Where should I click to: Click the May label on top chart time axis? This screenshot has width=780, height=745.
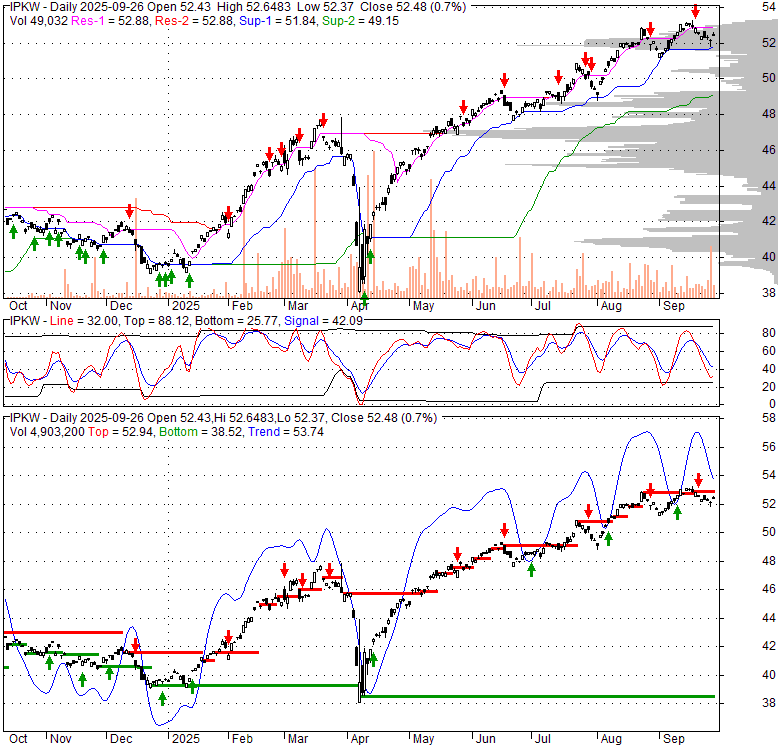coord(423,306)
